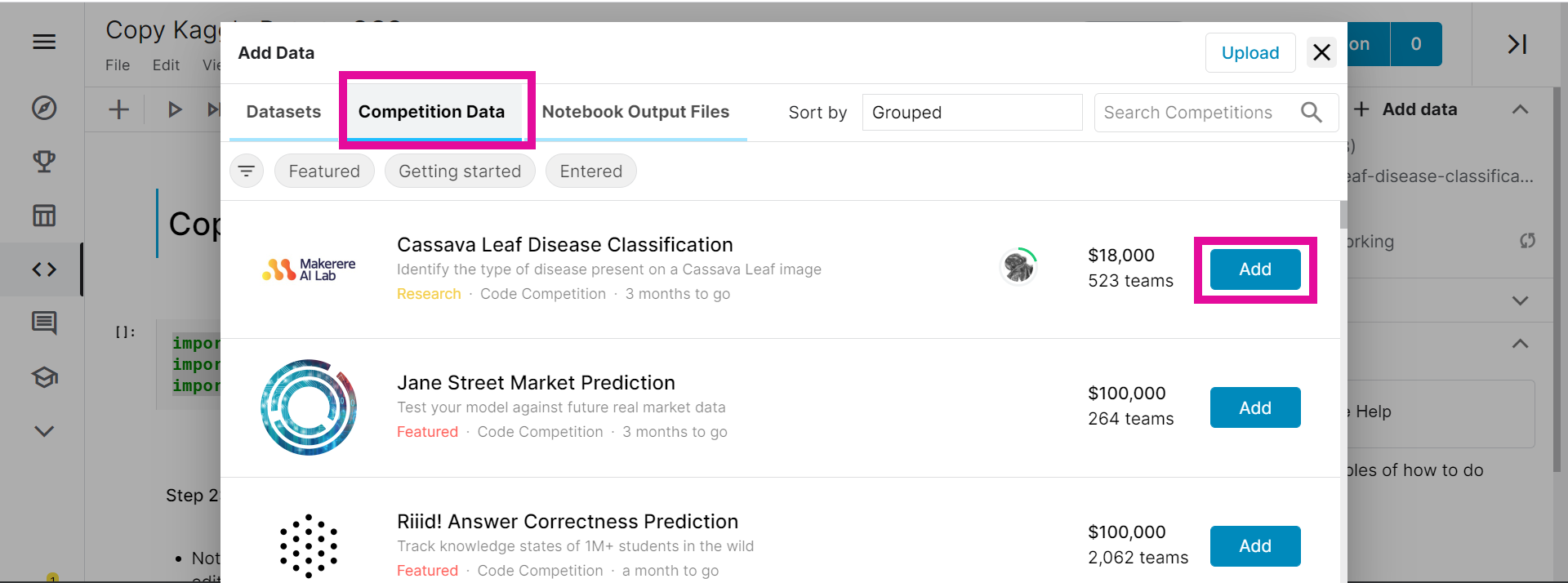Open the hamburger navigation menu
The width and height of the screenshot is (1568, 583).
[x=44, y=42]
